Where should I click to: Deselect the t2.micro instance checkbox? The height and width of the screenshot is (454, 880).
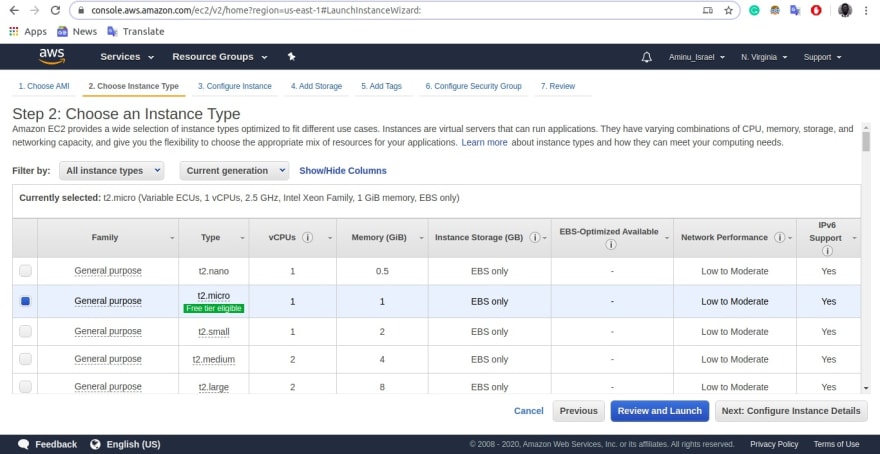point(25,301)
